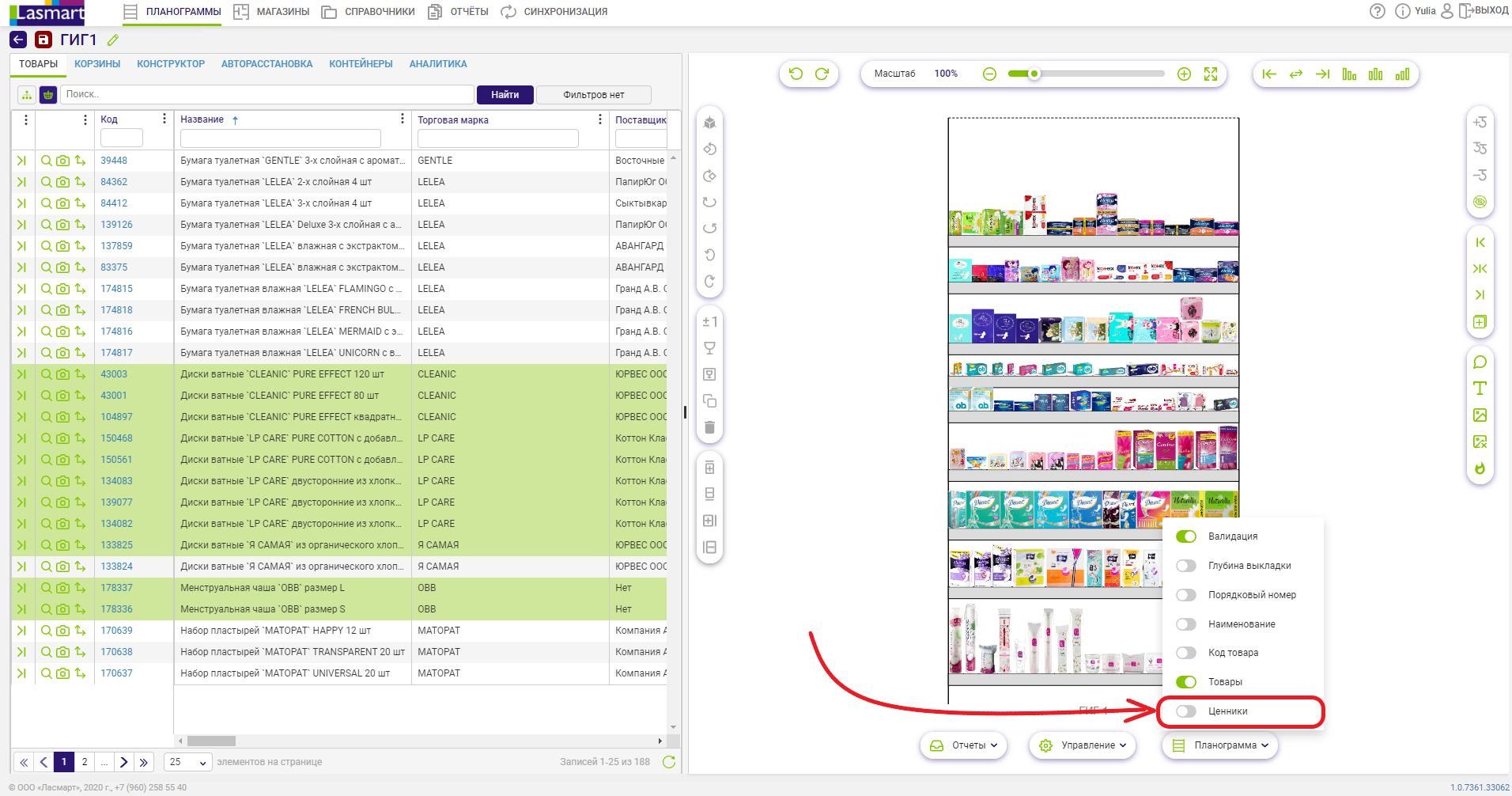Open the АВТОРАССТАНОВКА tab
This screenshot has height=796, width=1512.
tap(266, 64)
